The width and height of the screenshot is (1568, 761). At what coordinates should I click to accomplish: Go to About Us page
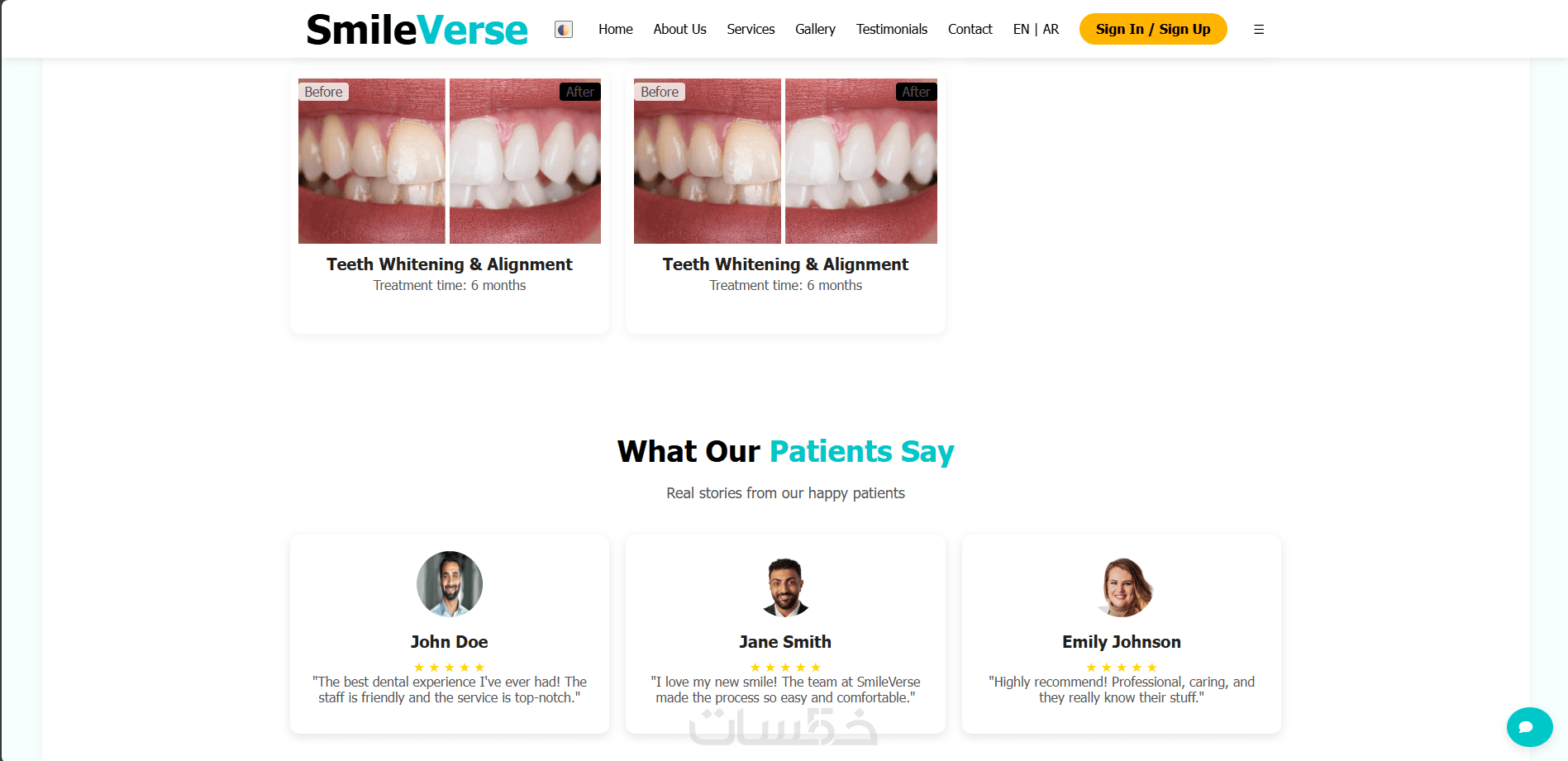click(x=679, y=29)
